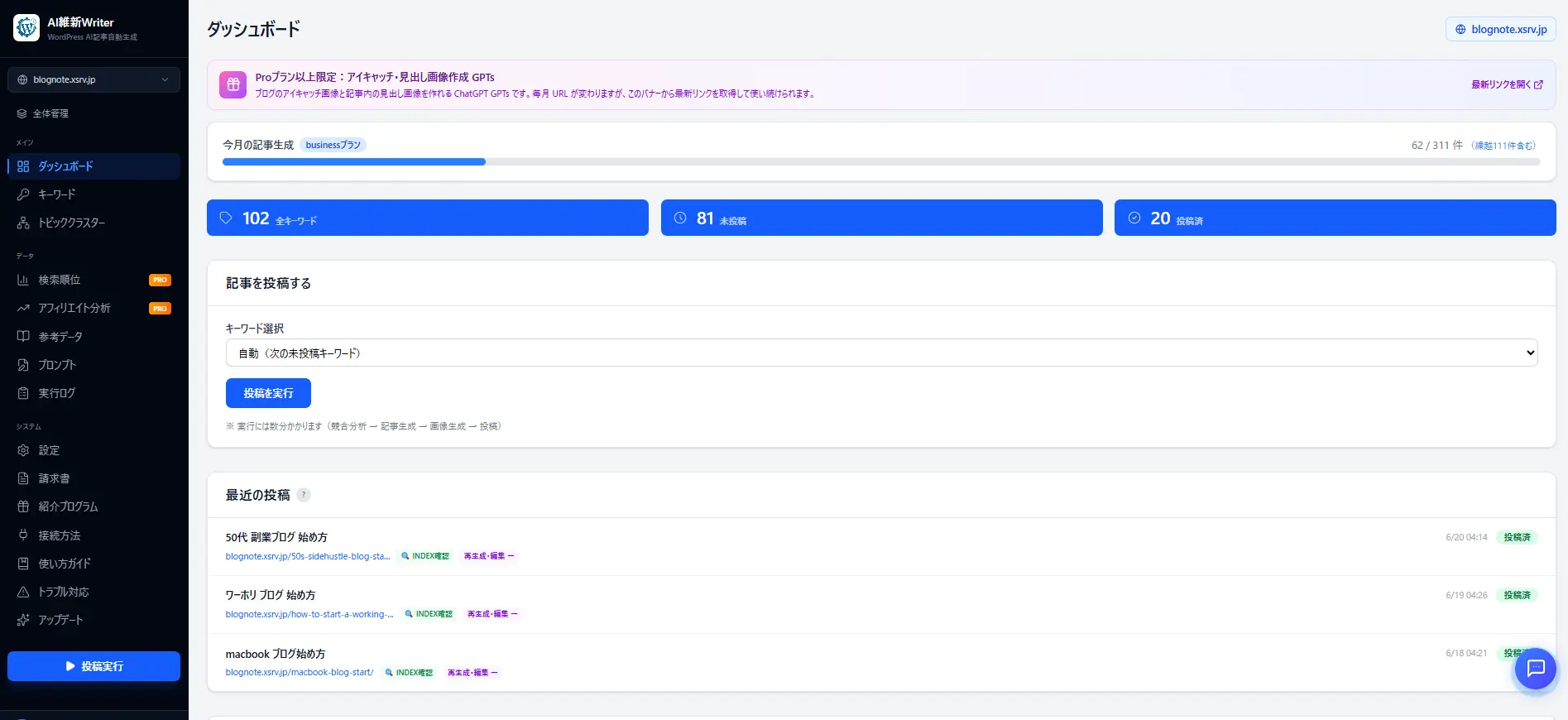Click the pink gift icon in Pro banner
Image resolution: width=1568 pixels, height=720 pixels.
coord(233,84)
